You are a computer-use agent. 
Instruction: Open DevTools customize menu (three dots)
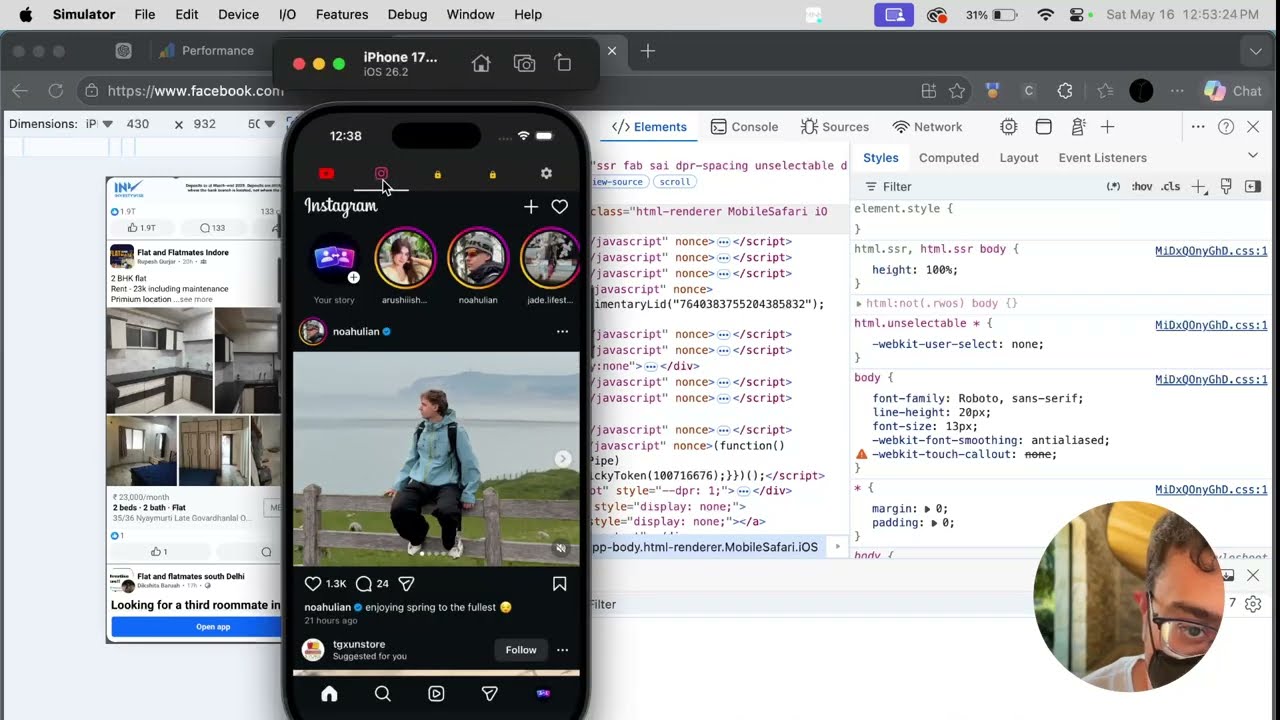coord(1198,127)
